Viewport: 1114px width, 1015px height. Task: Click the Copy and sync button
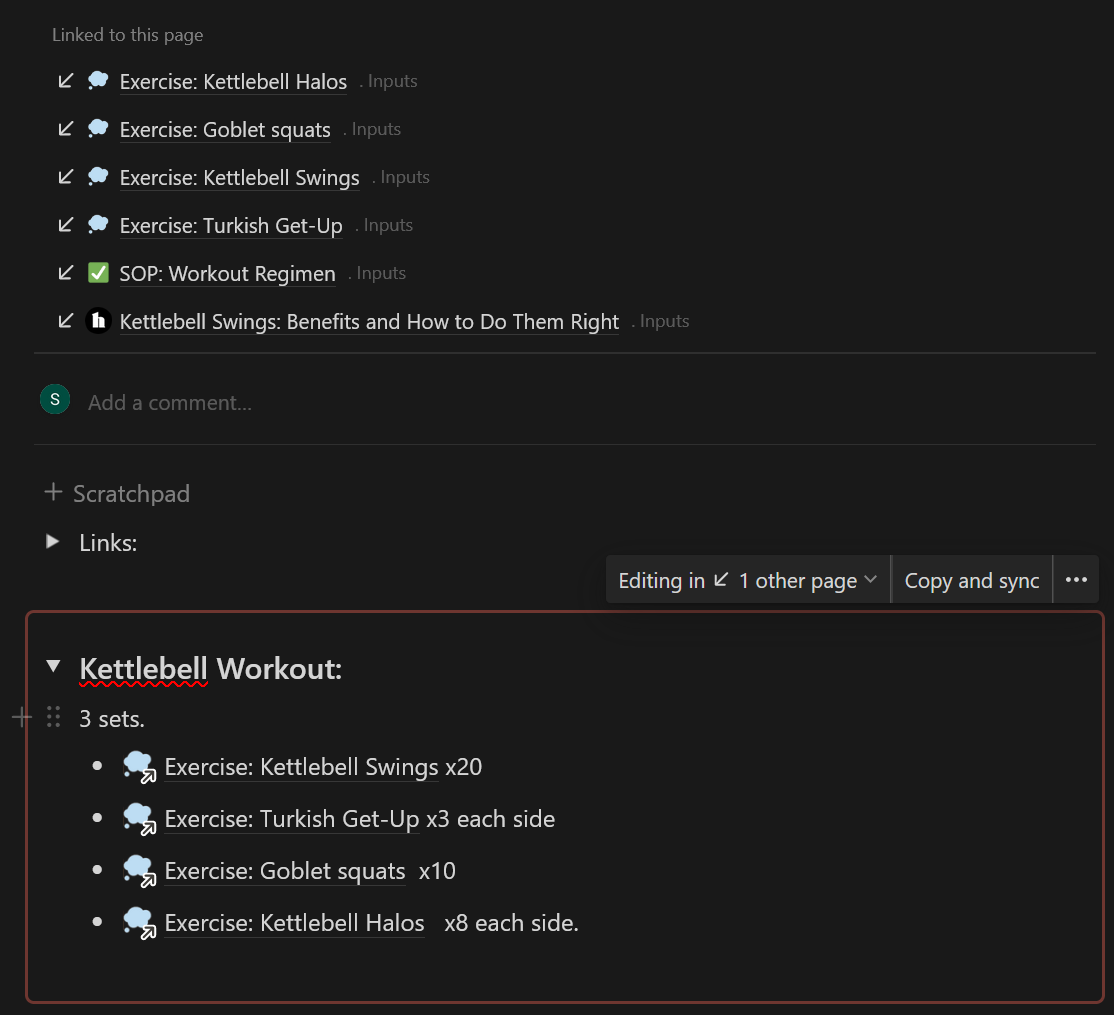coord(971,580)
